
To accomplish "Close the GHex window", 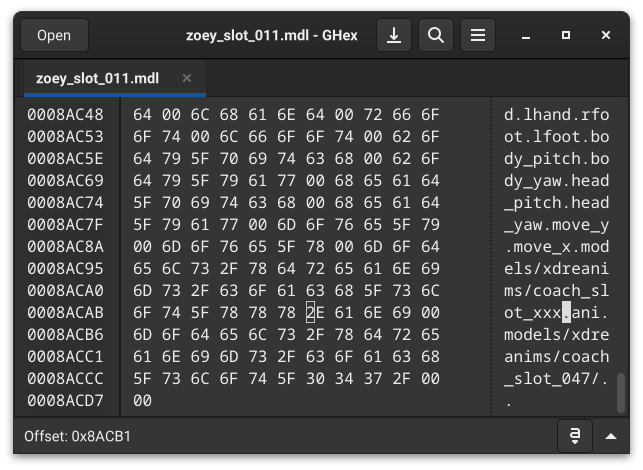I will coord(606,36).
